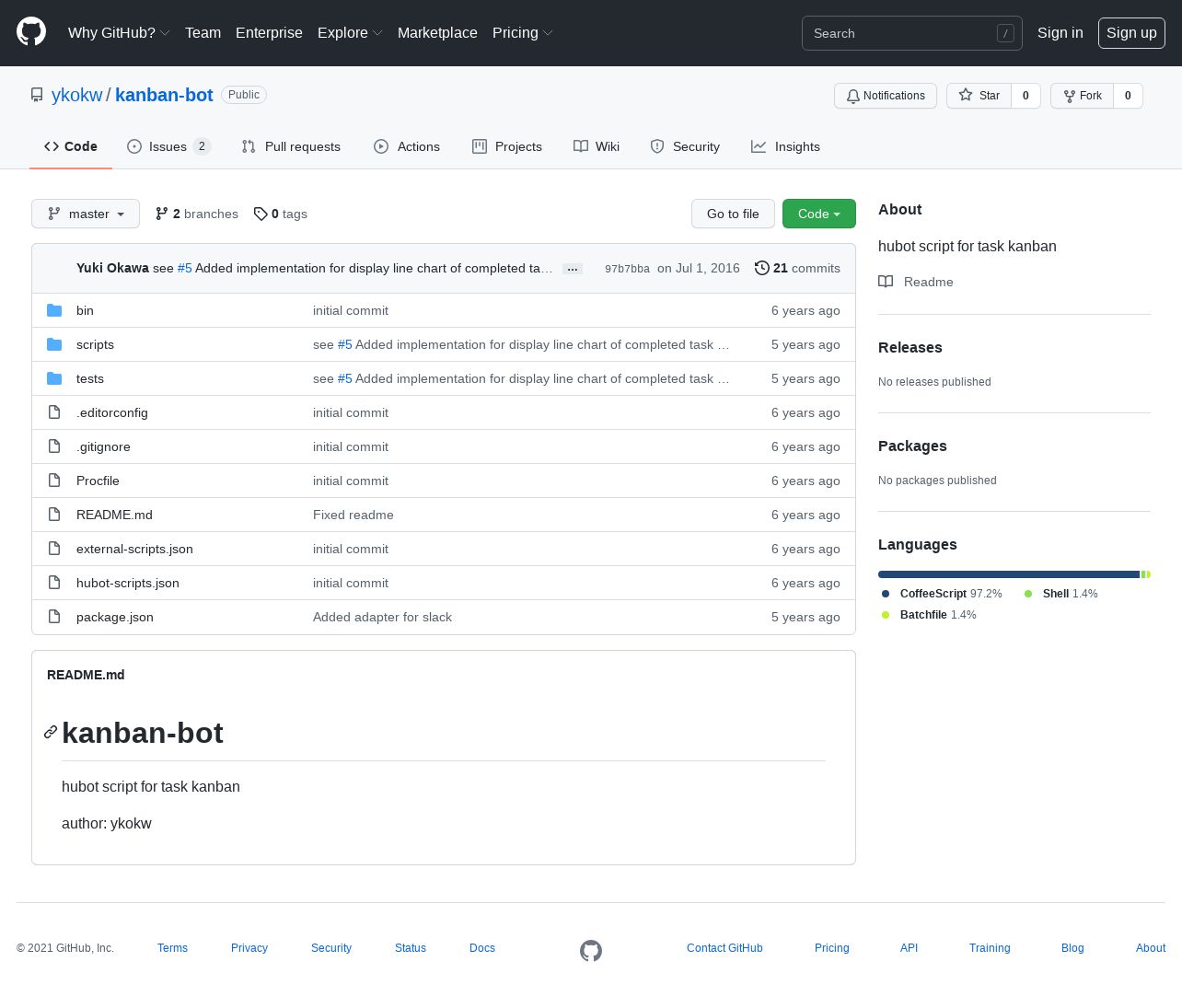Click the bell icon in Notifications button
Viewport: 1182px width, 1008px height.
click(x=853, y=96)
